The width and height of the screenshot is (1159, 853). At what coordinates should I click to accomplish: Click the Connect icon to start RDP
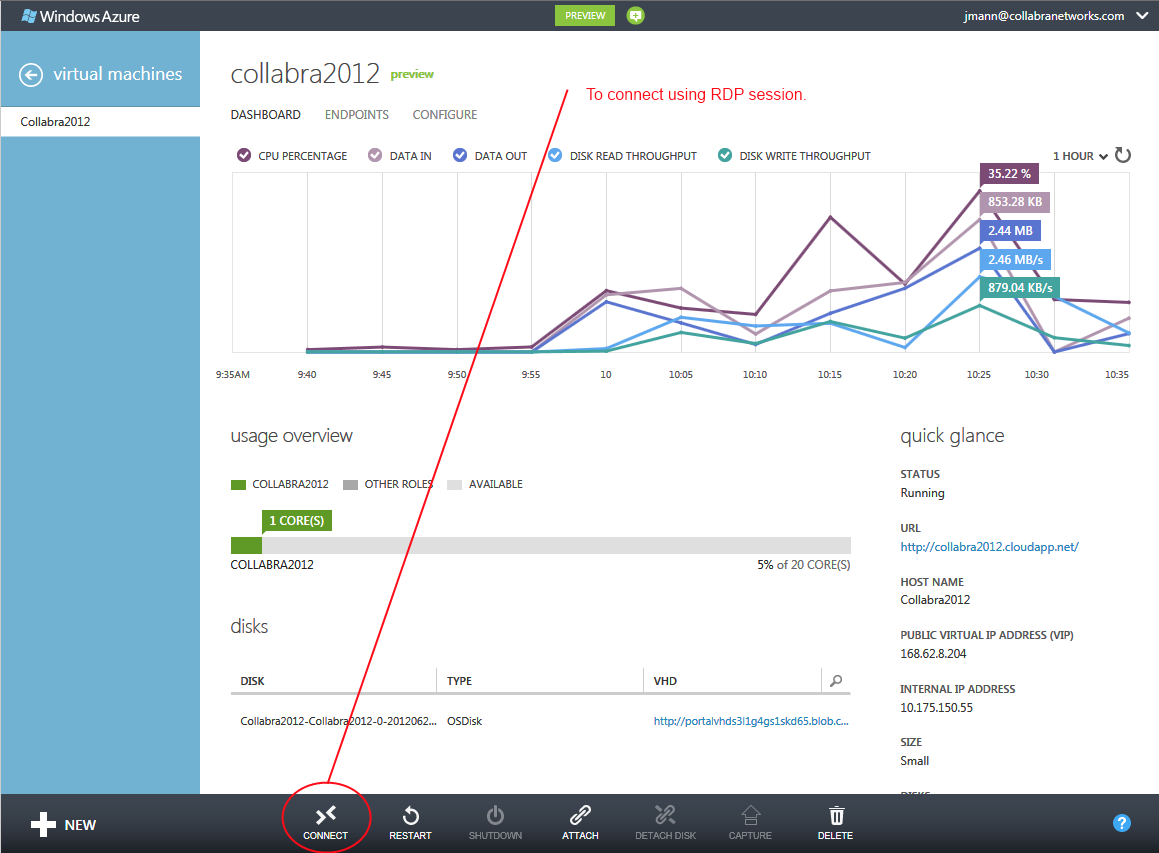pyautogui.click(x=325, y=815)
